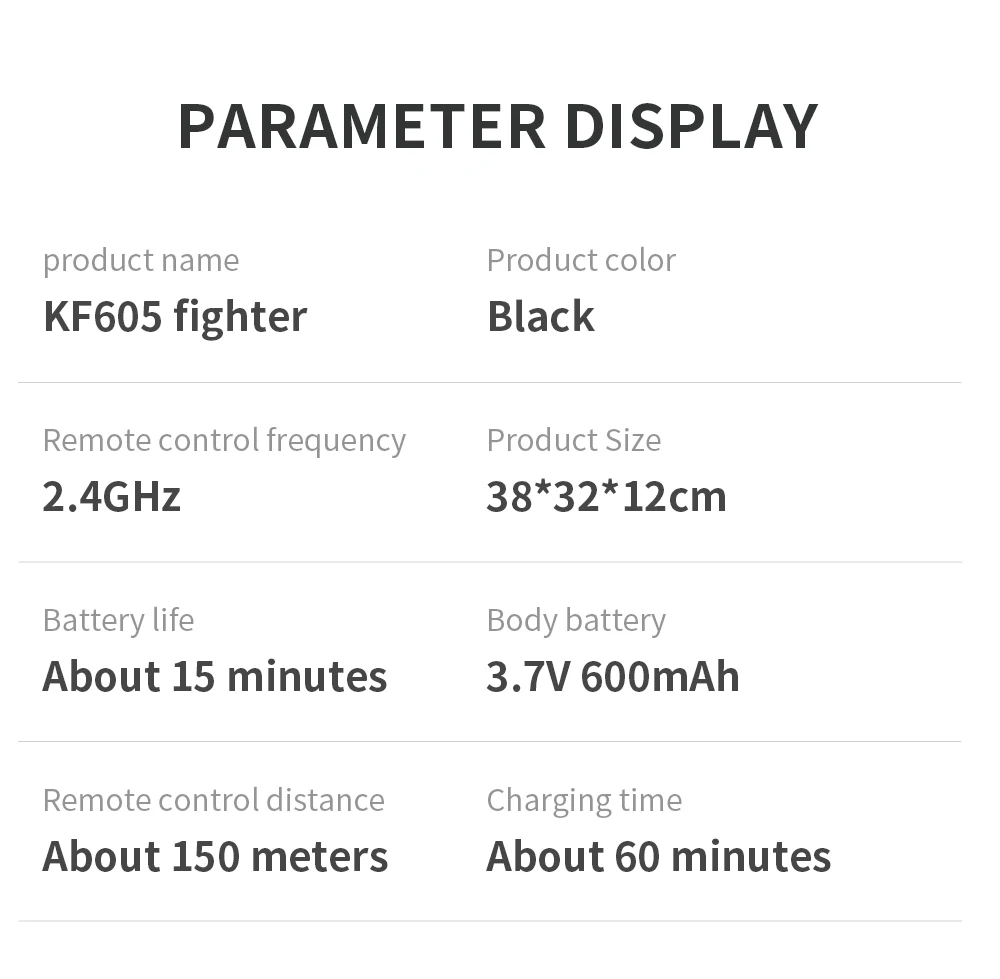Select the 38*32*12cm size value

(606, 497)
